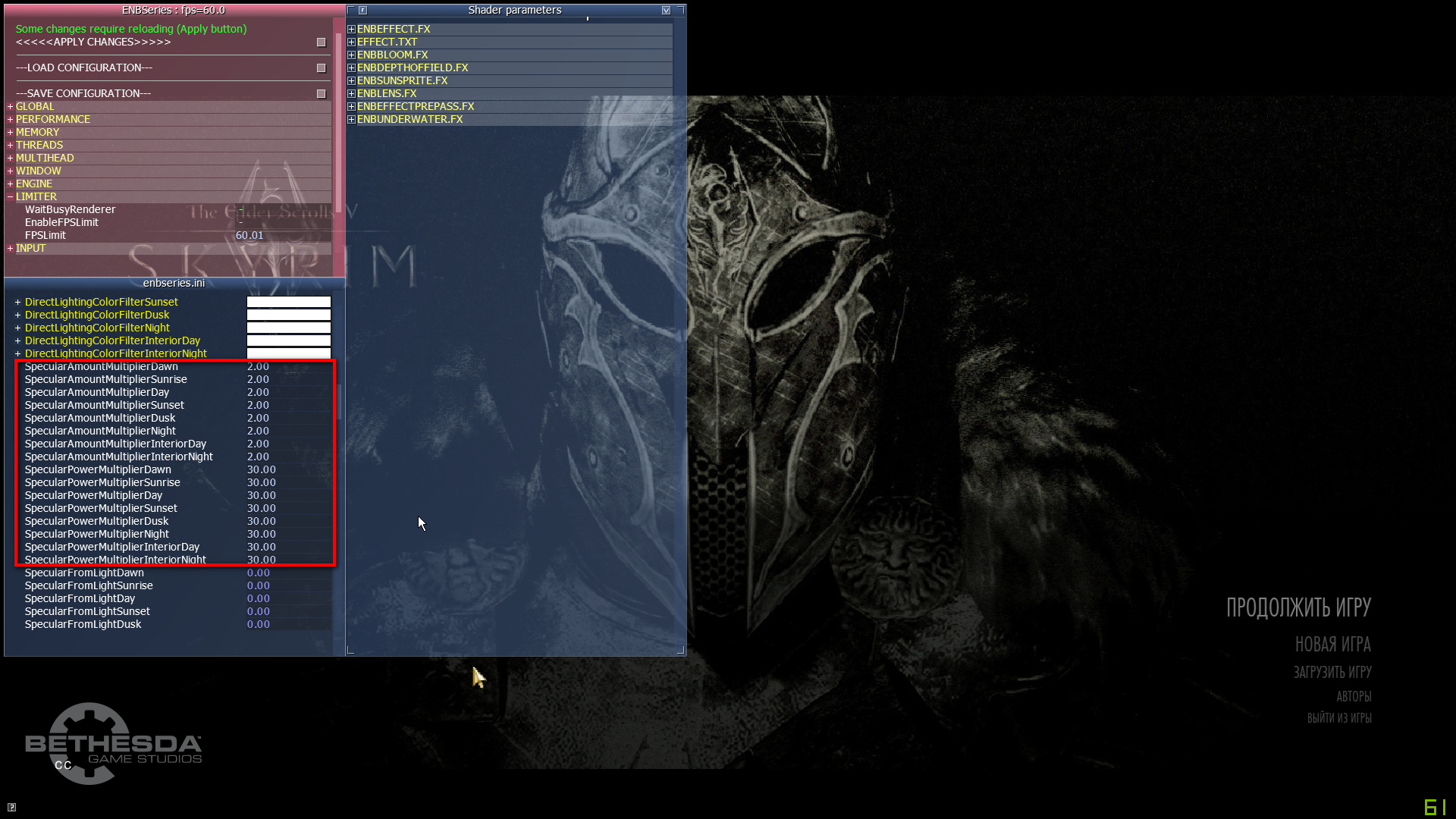The width and height of the screenshot is (1456, 819).
Task: Expand the MEMORY section
Action: pos(11,133)
